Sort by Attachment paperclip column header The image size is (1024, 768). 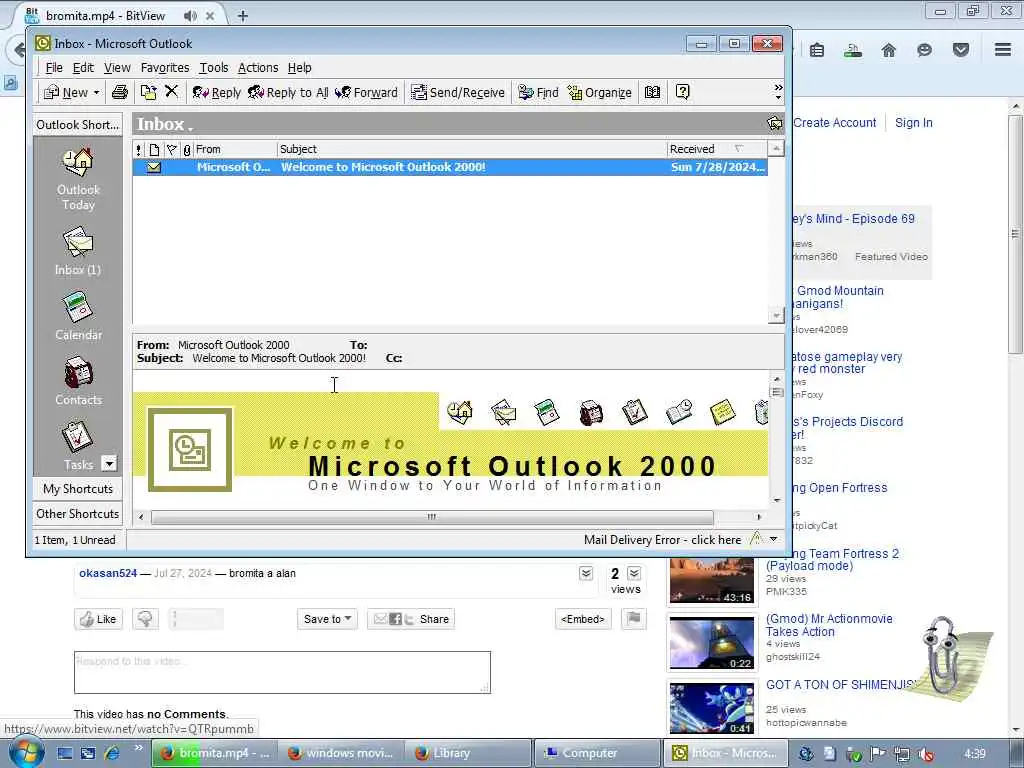pyautogui.click(x=187, y=150)
